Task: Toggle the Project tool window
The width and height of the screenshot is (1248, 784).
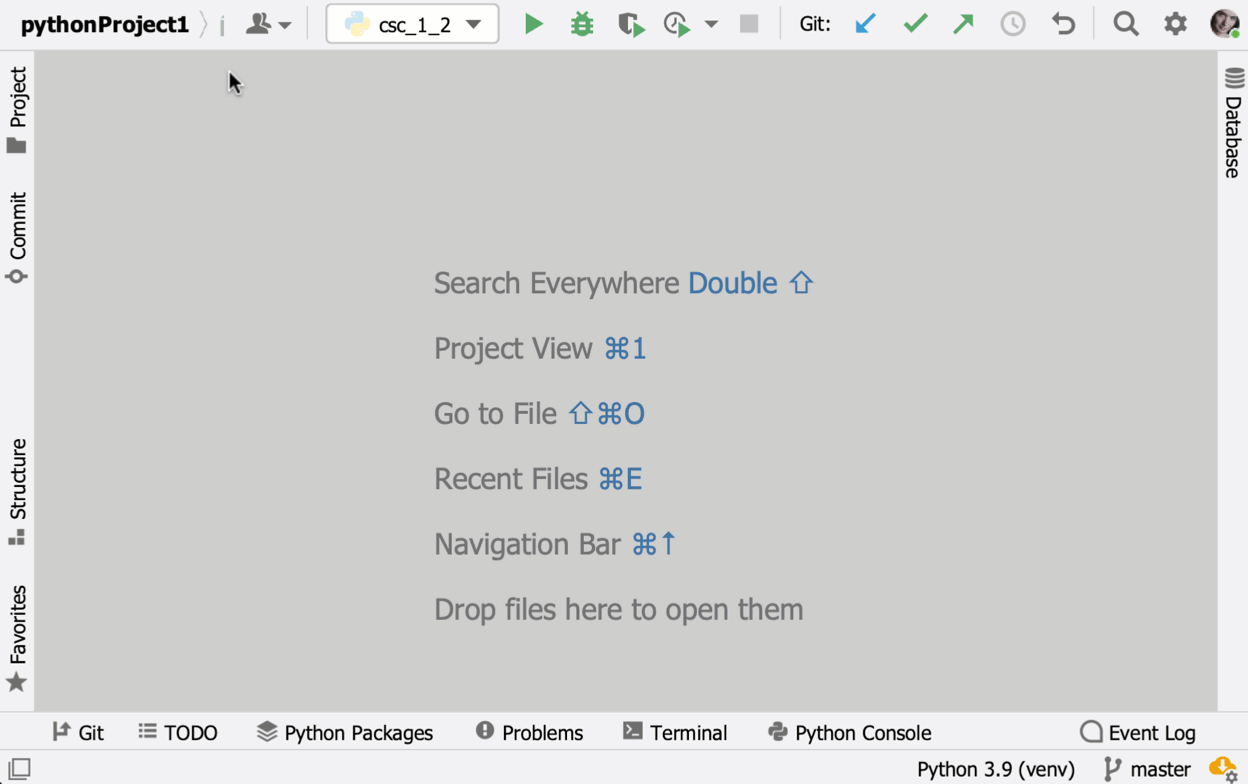Action: pyautogui.click(x=17, y=110)
